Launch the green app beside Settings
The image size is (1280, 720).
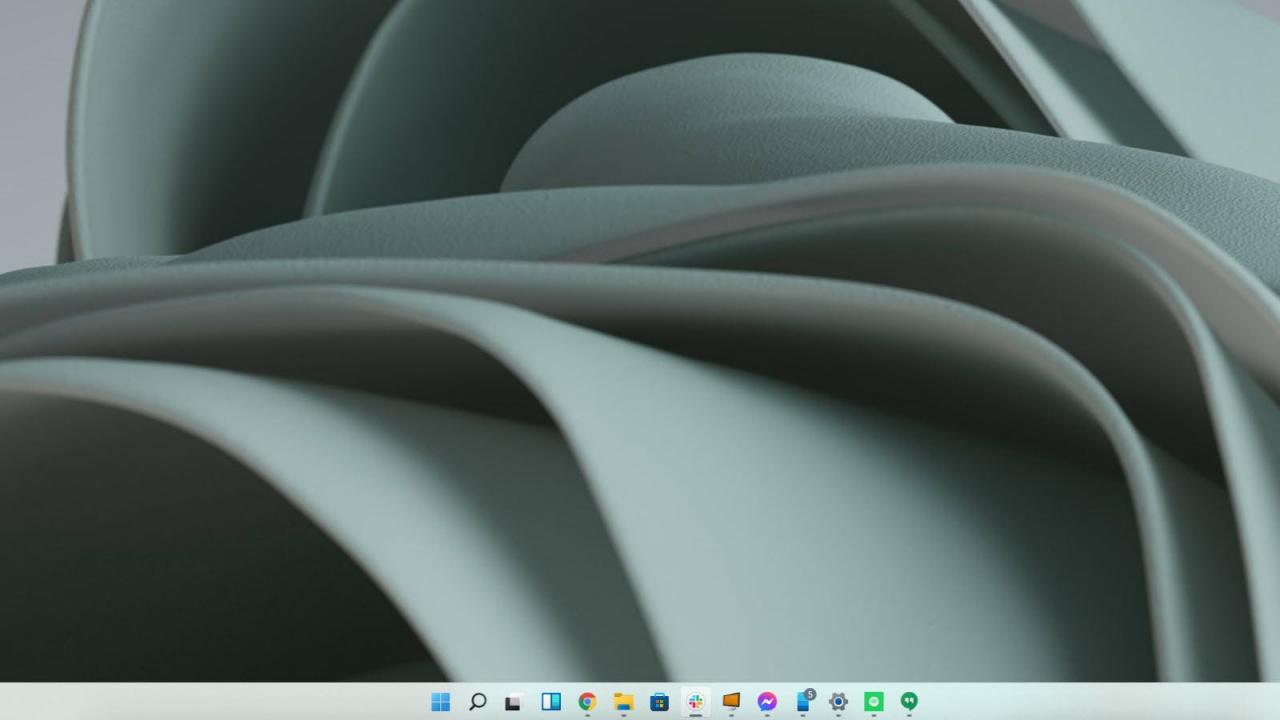874,702
